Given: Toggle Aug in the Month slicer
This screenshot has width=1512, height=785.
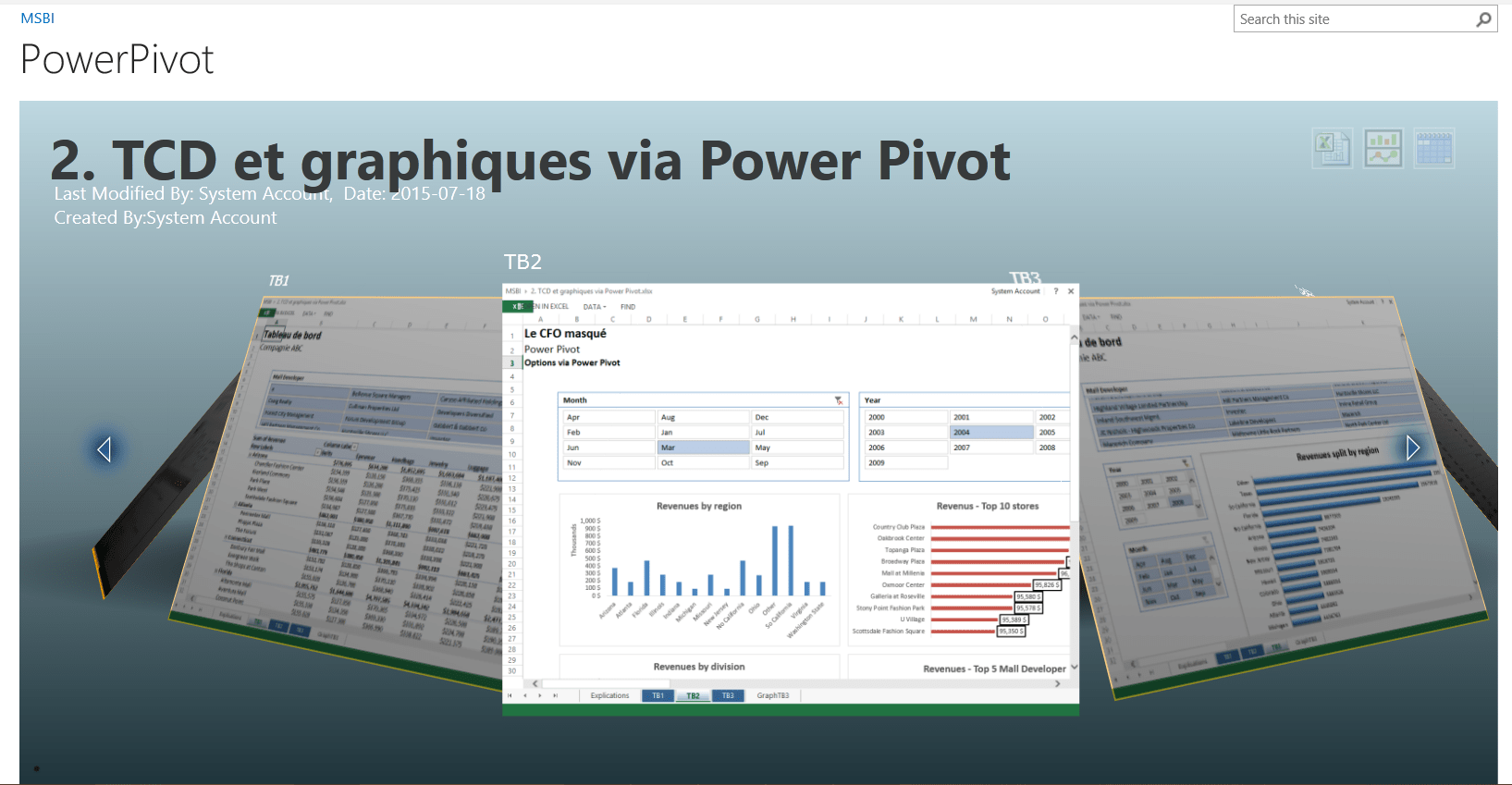Looking at the screenshot, I should (703, 418).
